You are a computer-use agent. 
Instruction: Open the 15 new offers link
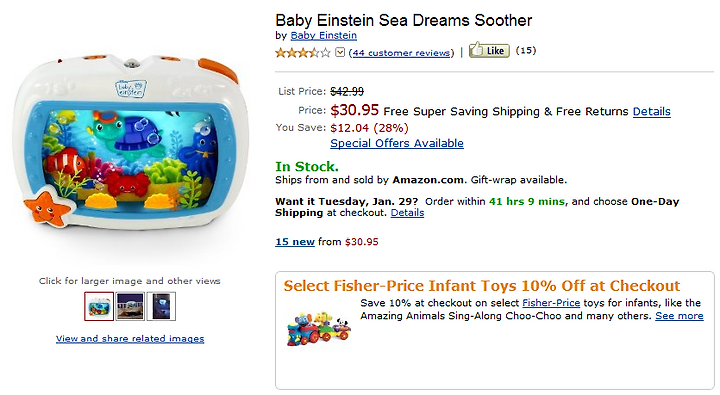point(295,242)
